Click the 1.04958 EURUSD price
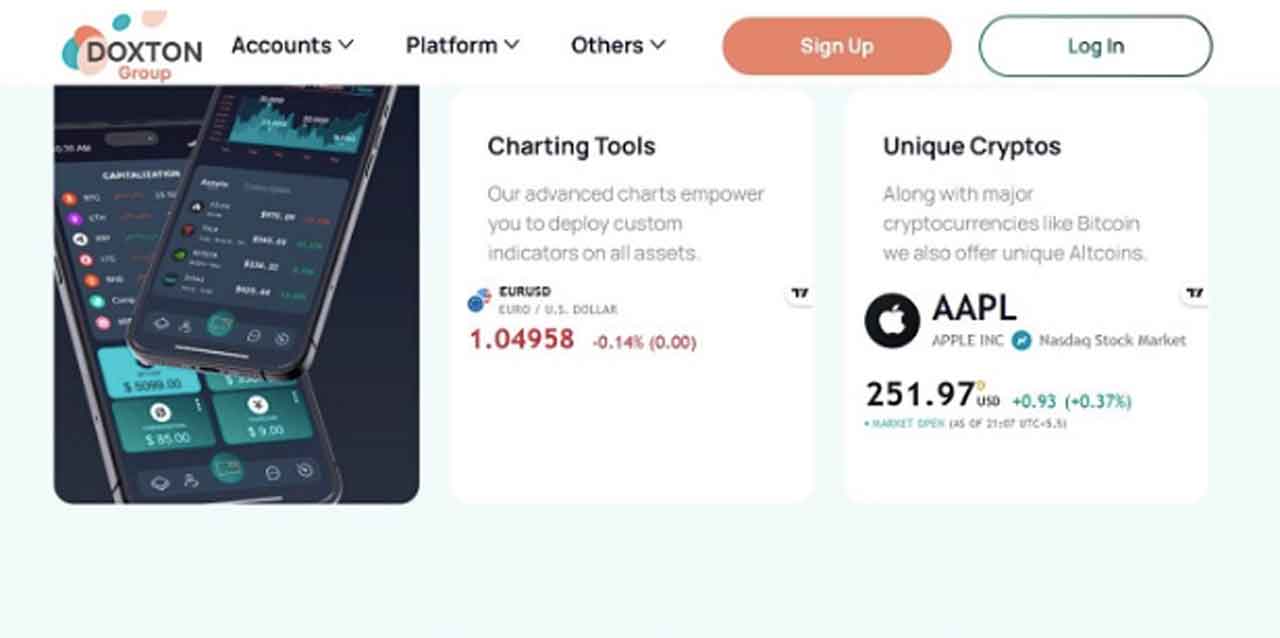This screenshot has height=638, width=1280. [x=522, y=340]
